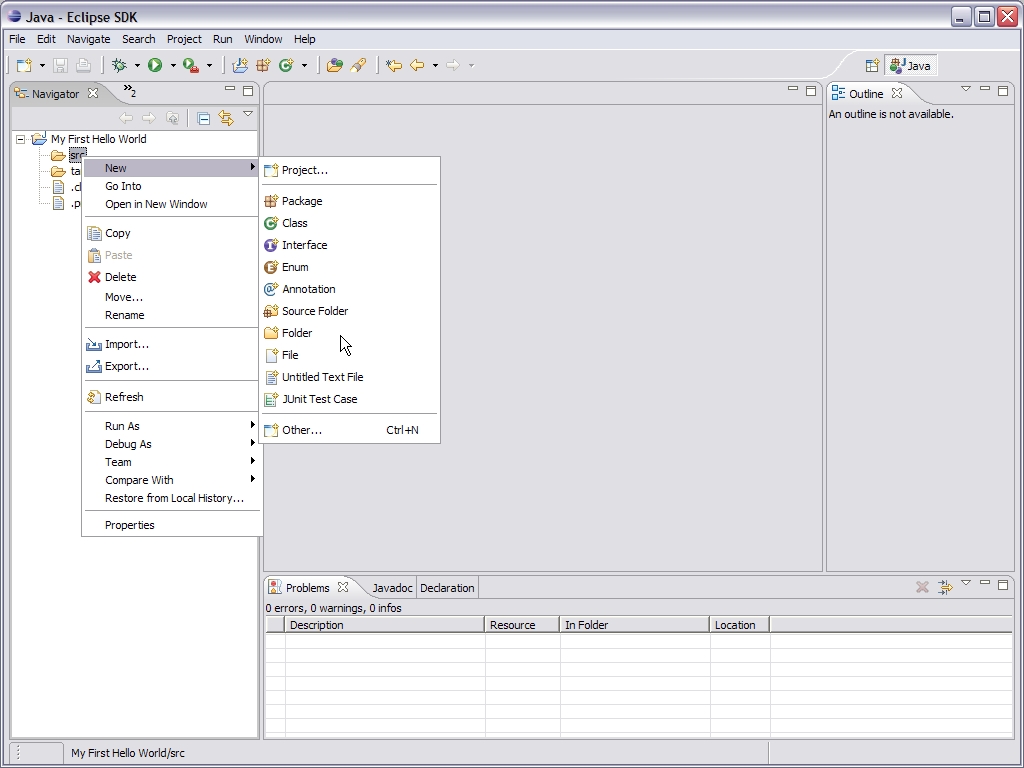Open the Back history dropdown arrow
The image size is (1024, 768).
point(435,65)
